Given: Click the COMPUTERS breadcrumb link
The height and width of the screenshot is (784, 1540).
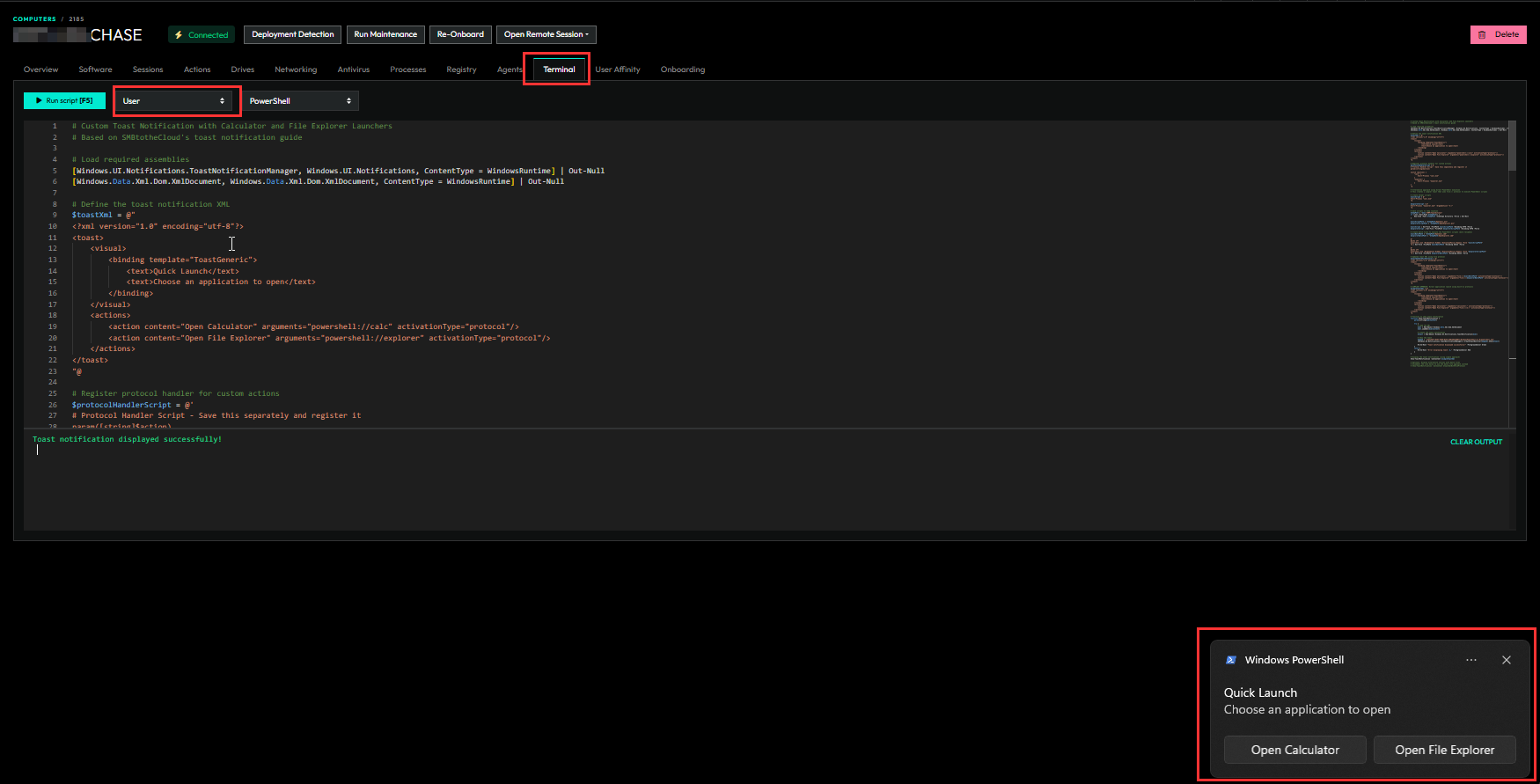Looking at the screenshot, I should point(34,18).
